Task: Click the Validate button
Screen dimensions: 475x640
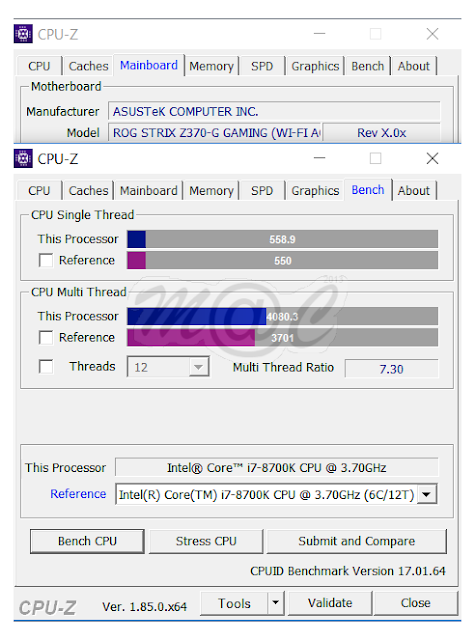Action: 330,603
